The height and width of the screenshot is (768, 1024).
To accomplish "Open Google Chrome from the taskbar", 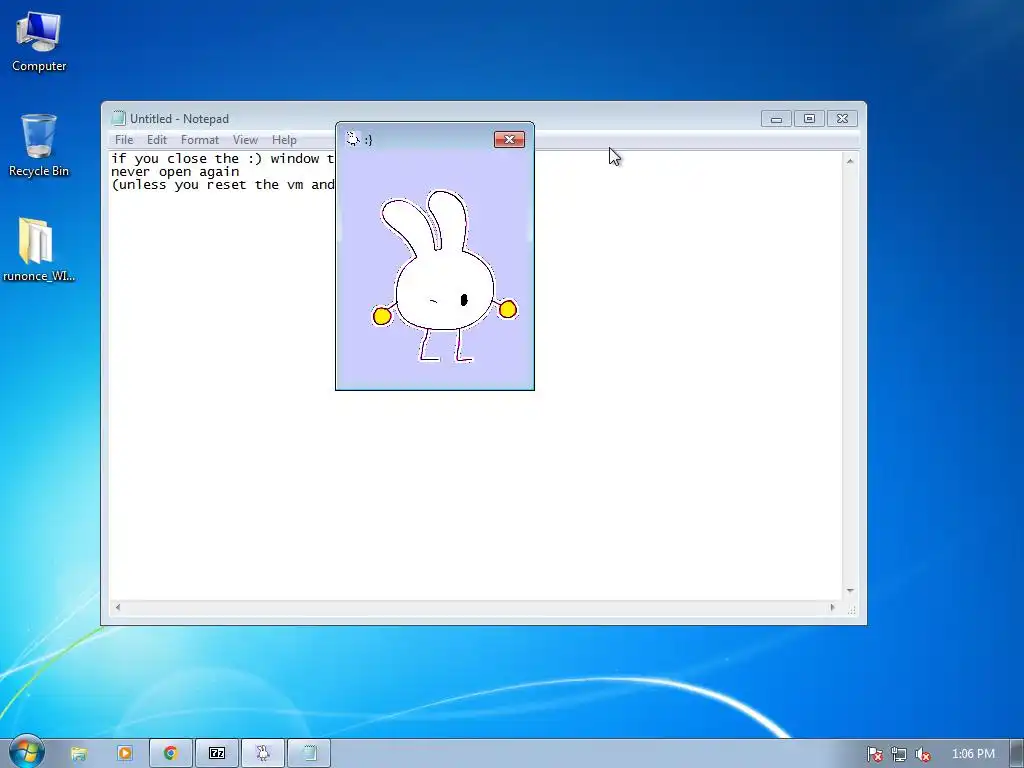I will click(x=170, y=753).
